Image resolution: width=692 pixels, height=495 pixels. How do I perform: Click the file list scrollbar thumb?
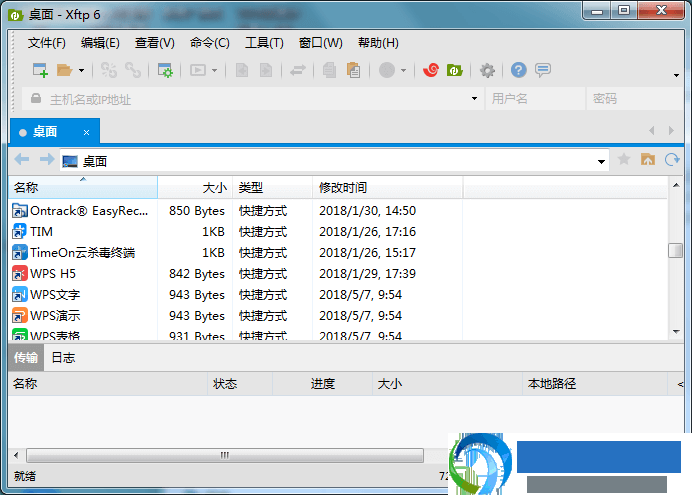pos(676,251)
